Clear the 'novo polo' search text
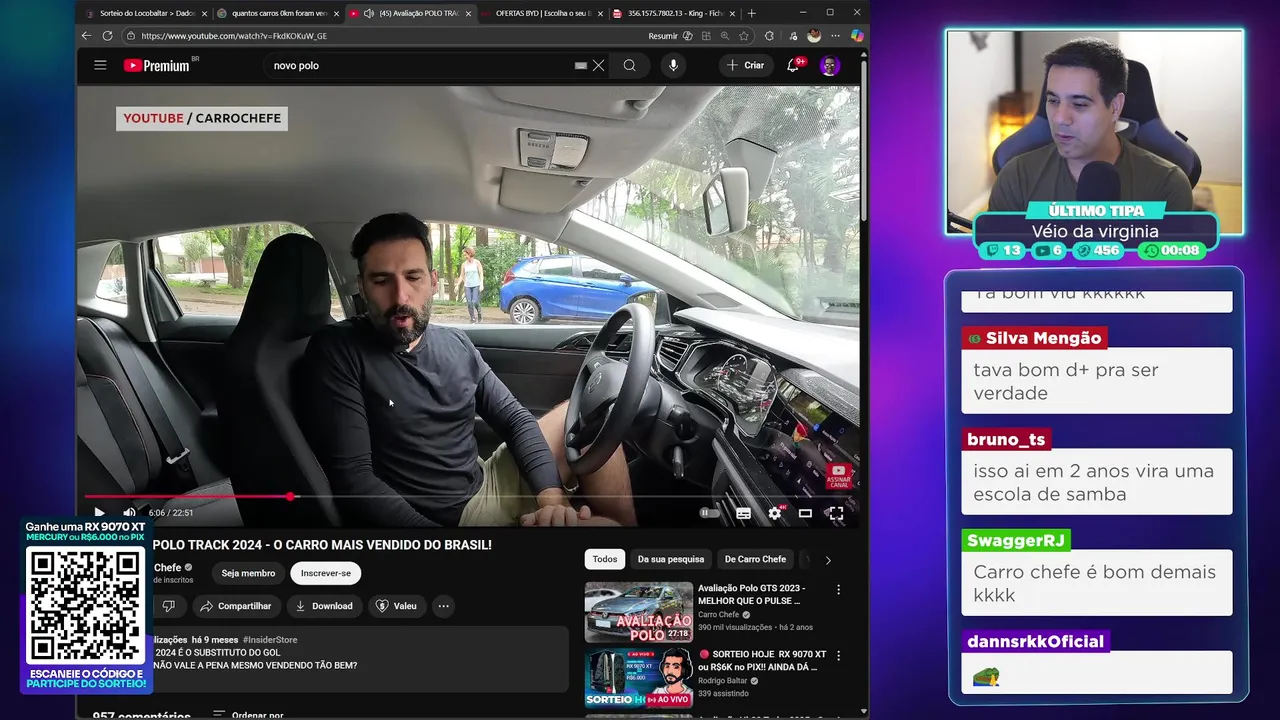The image size is (1280, 720). click(598, 65)
